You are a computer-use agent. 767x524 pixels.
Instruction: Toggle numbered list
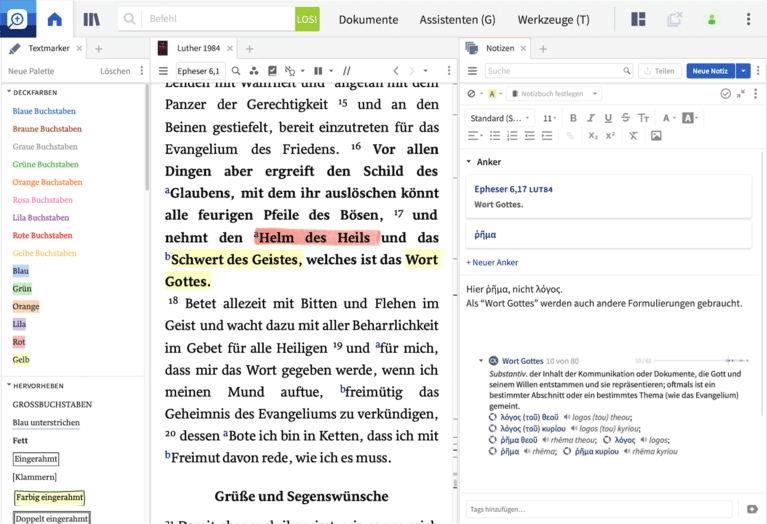(512, 136)
